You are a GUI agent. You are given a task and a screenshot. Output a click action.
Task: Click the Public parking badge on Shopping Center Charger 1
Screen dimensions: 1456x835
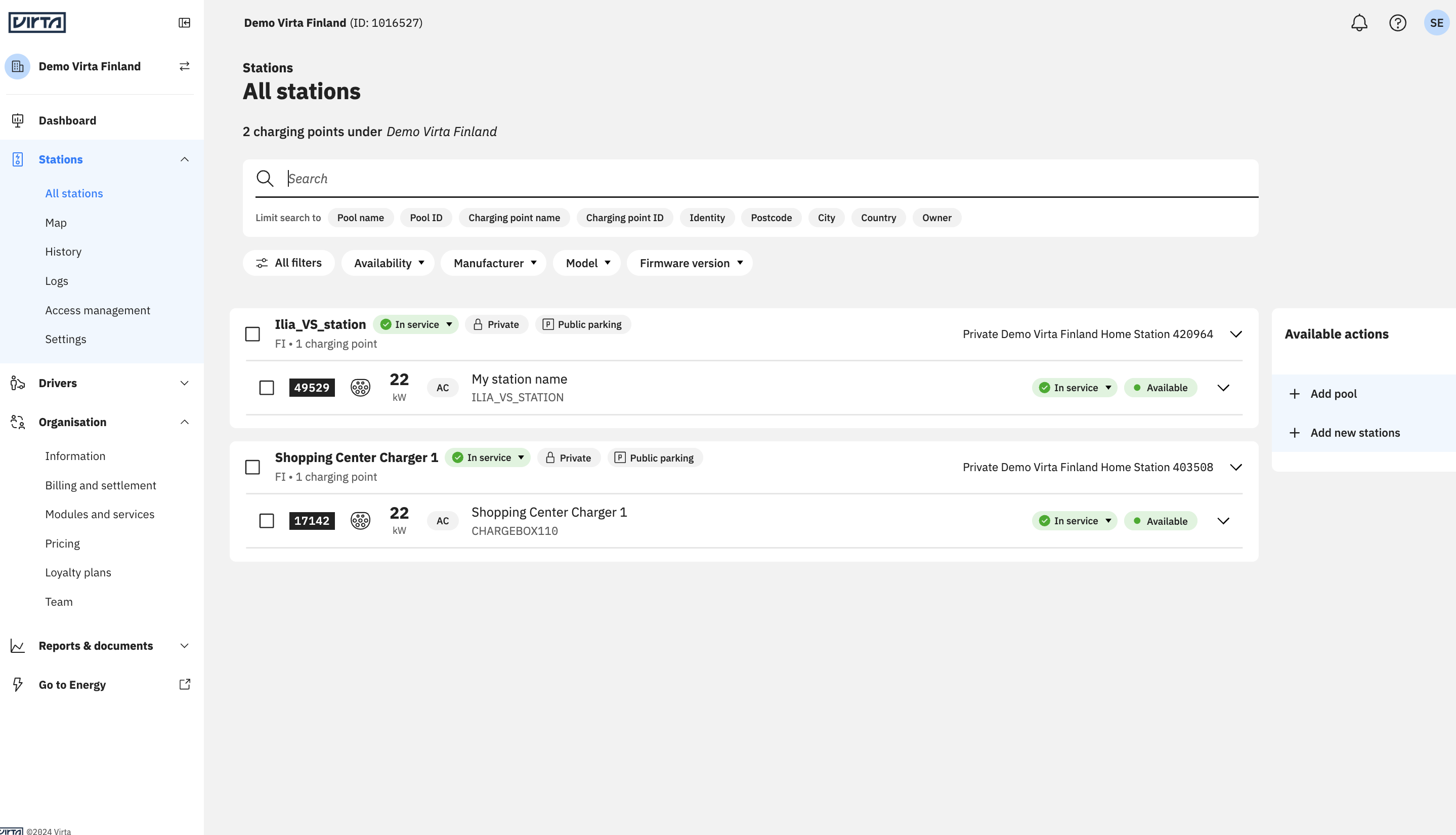point(655,457)
